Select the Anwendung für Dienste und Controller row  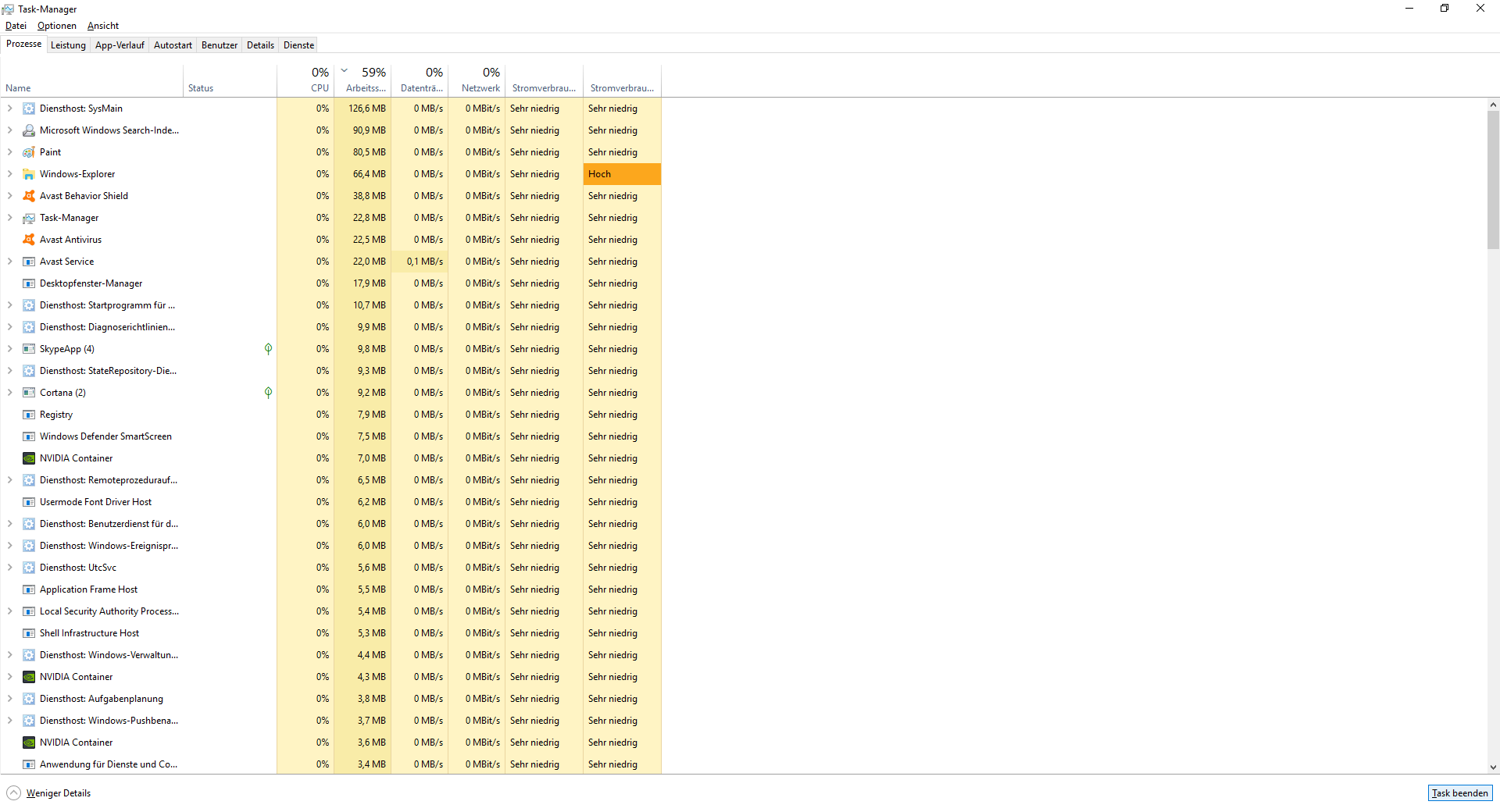pos(330,764)
